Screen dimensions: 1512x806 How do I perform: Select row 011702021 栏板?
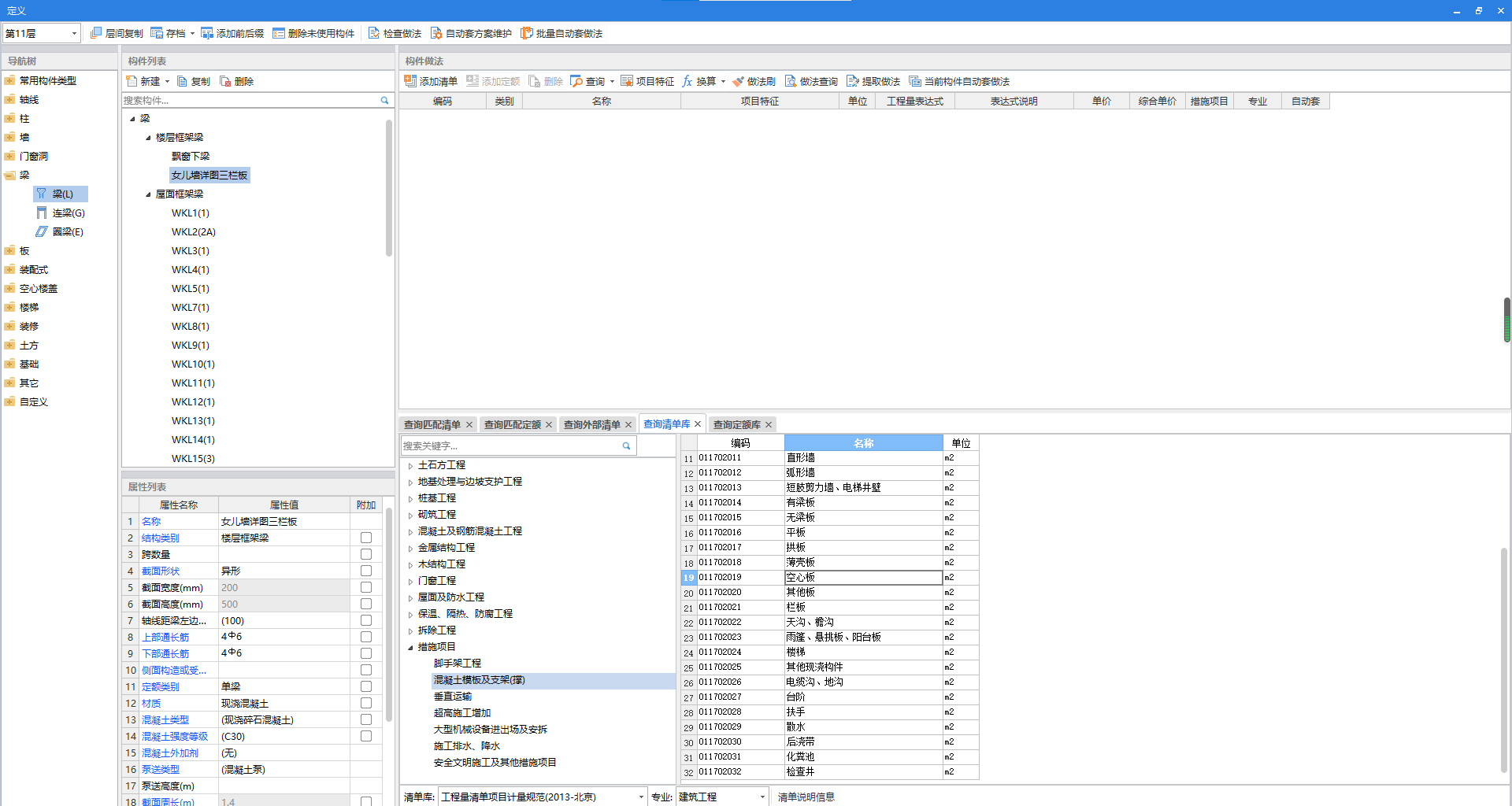pyautogui.click(x=830, y=607)
